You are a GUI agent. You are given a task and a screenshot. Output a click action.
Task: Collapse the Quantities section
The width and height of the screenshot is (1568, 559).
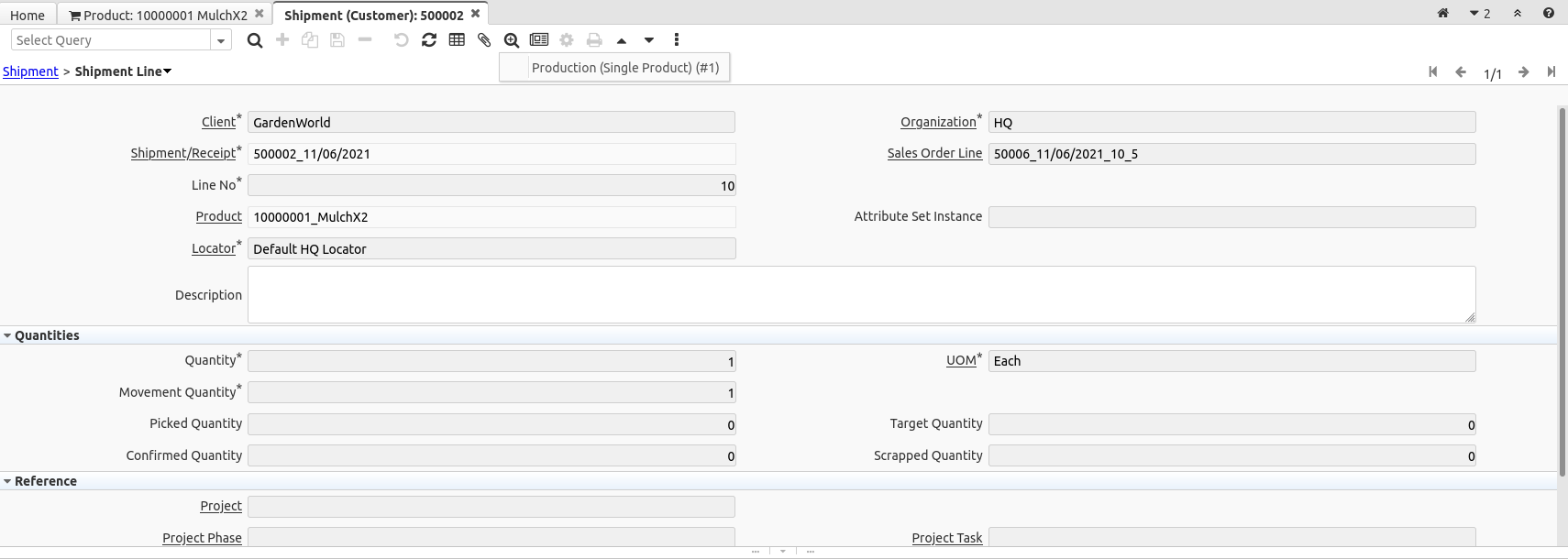[x=8, y=335]
